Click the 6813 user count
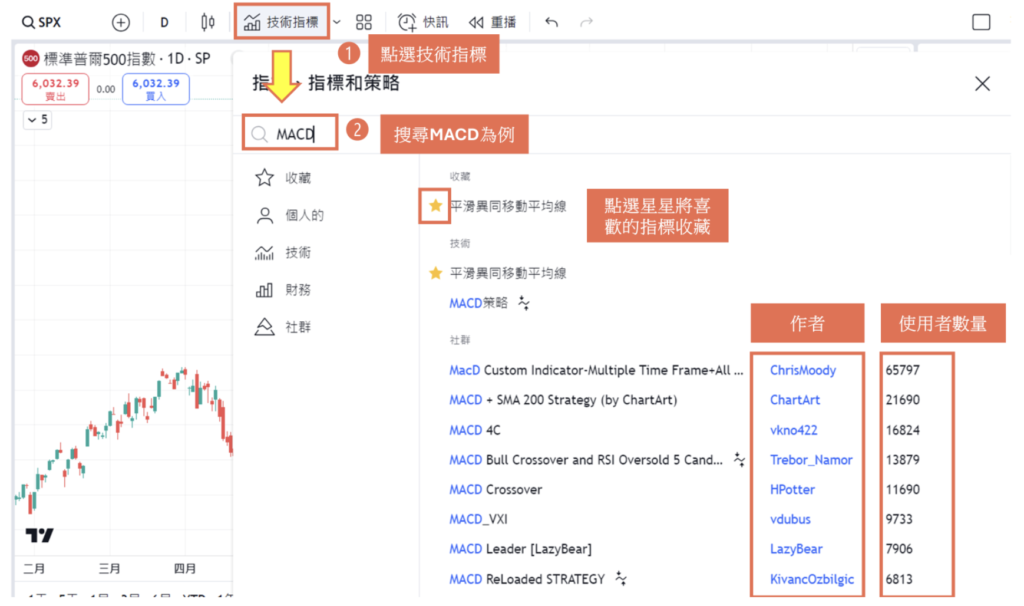This screenshot has height=606, width=1024. click(899, 579)
